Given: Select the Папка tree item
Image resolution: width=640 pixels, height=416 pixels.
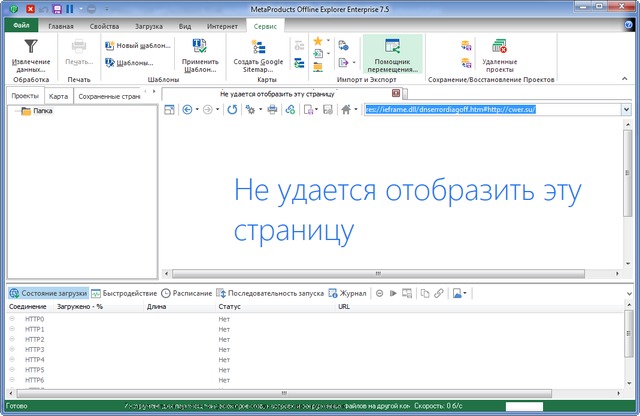Looking at the screenshot, I should point(43,111).
